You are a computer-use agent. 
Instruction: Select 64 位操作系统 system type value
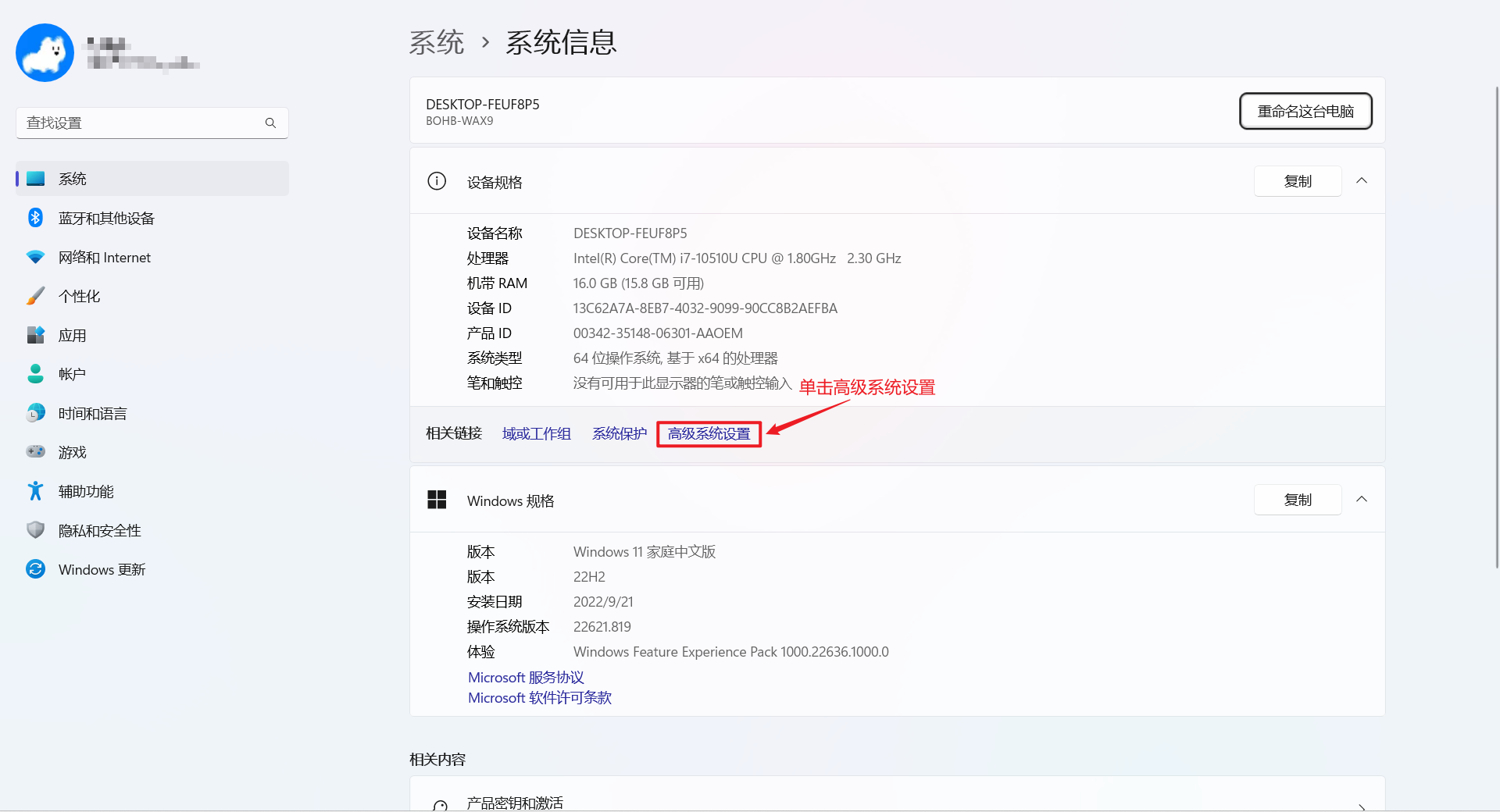(x=676, y=358)
